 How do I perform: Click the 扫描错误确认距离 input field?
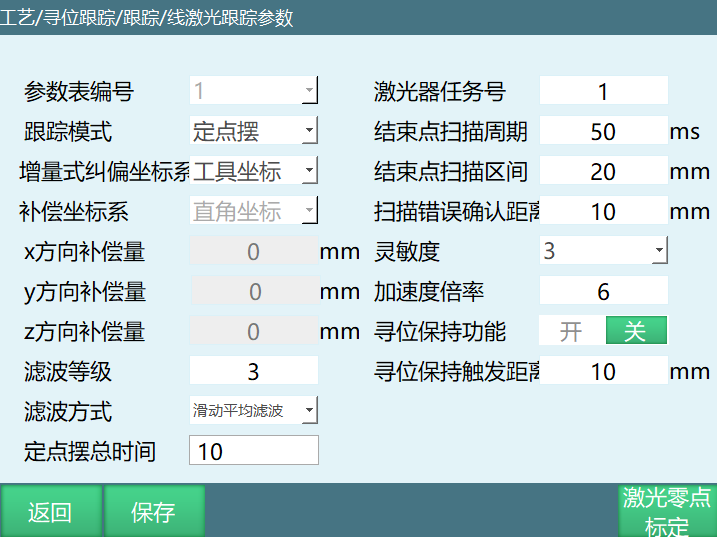603,211
